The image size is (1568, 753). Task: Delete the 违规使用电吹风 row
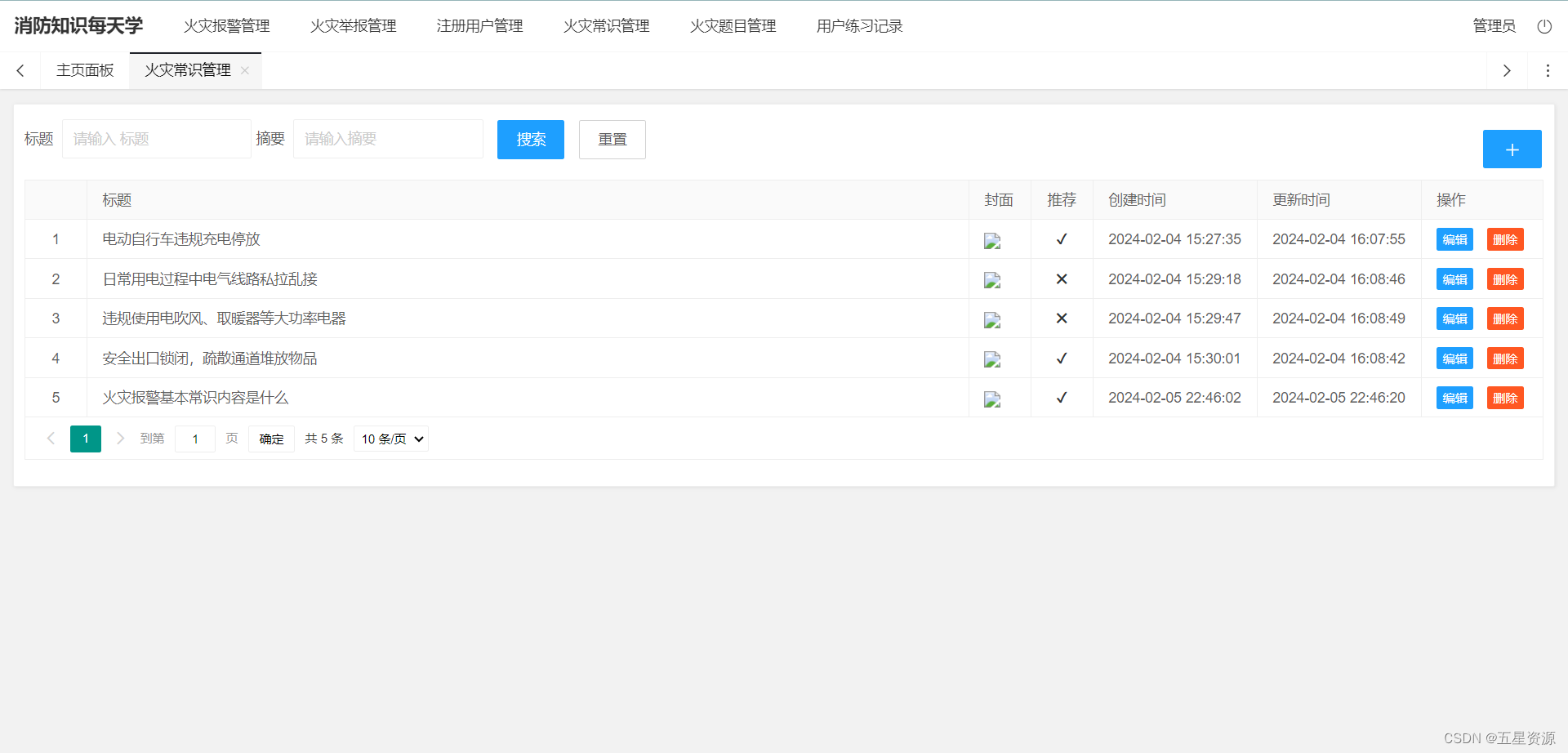coord(1505,319)
